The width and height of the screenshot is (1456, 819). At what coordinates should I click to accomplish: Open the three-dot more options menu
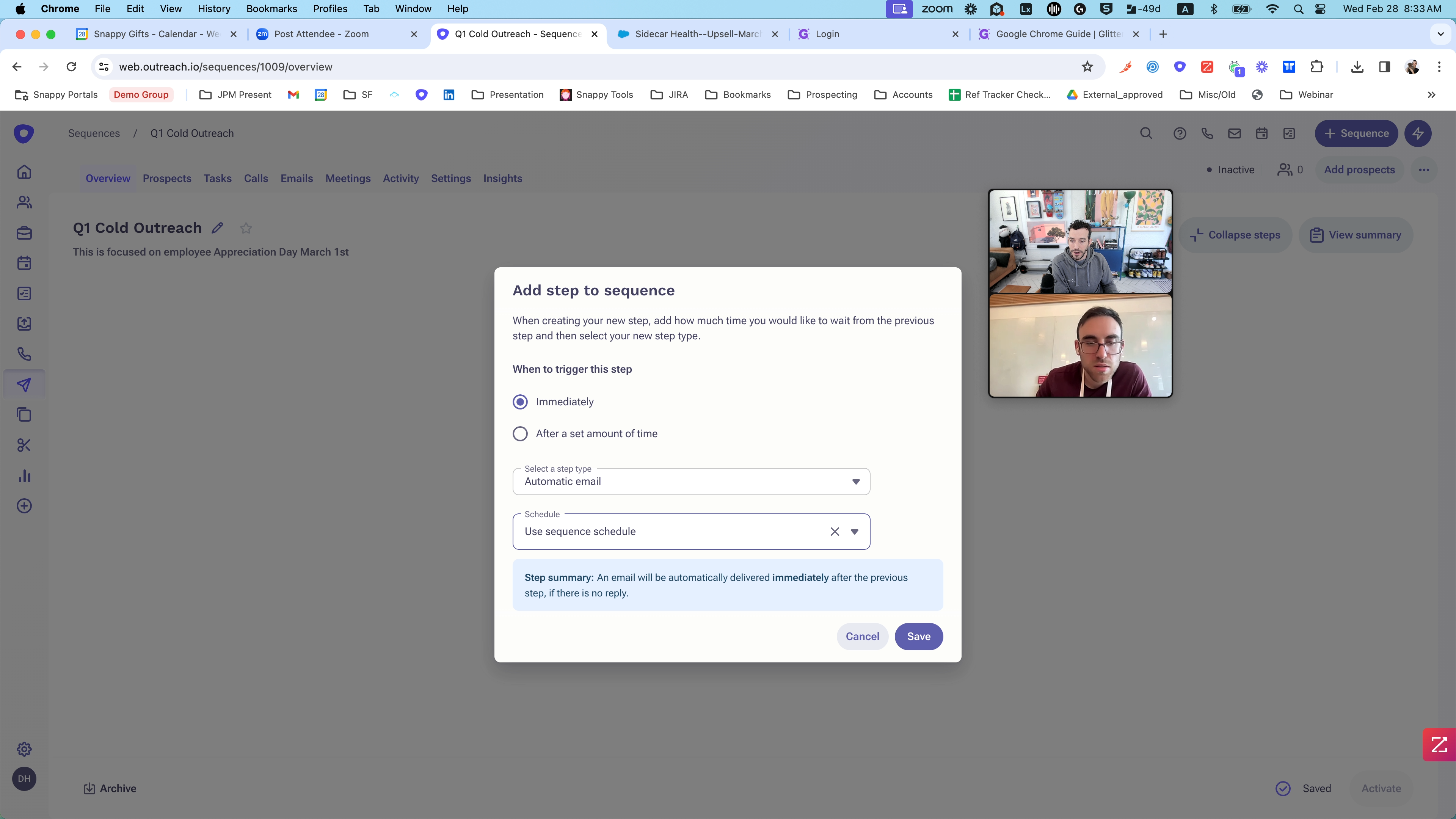coord(1424,170)
